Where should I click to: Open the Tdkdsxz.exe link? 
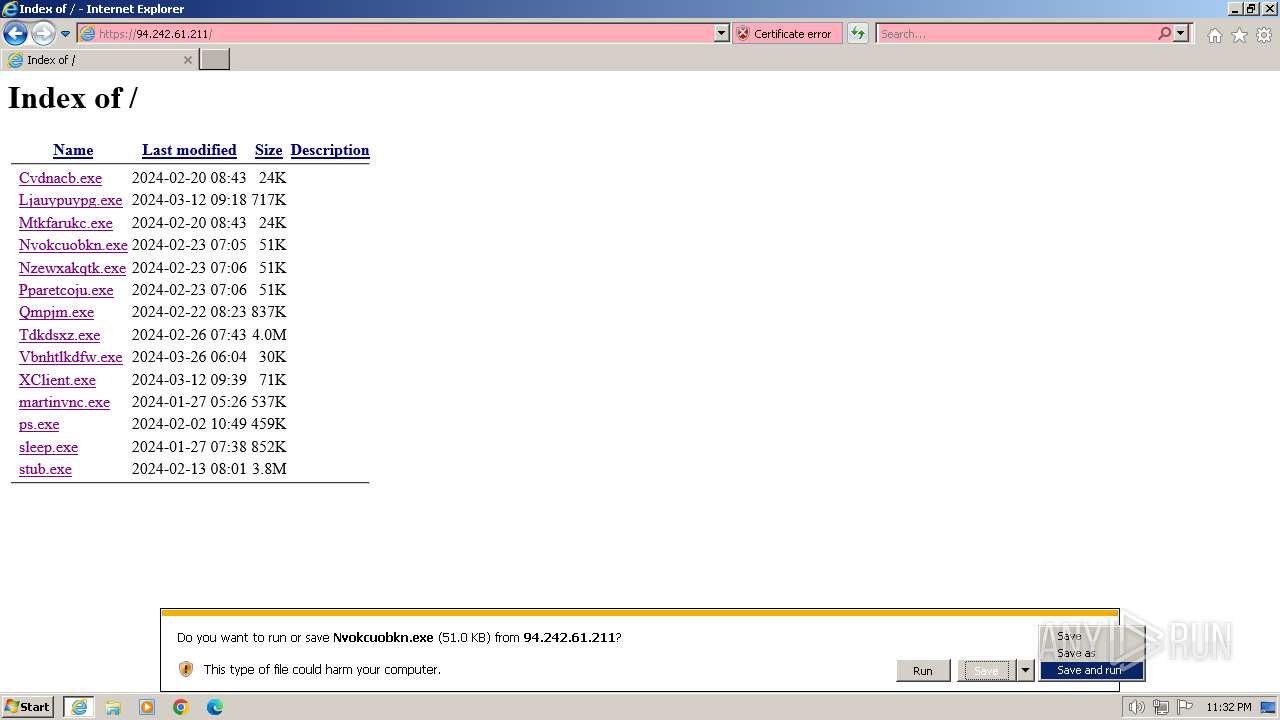tap(59, 335)
